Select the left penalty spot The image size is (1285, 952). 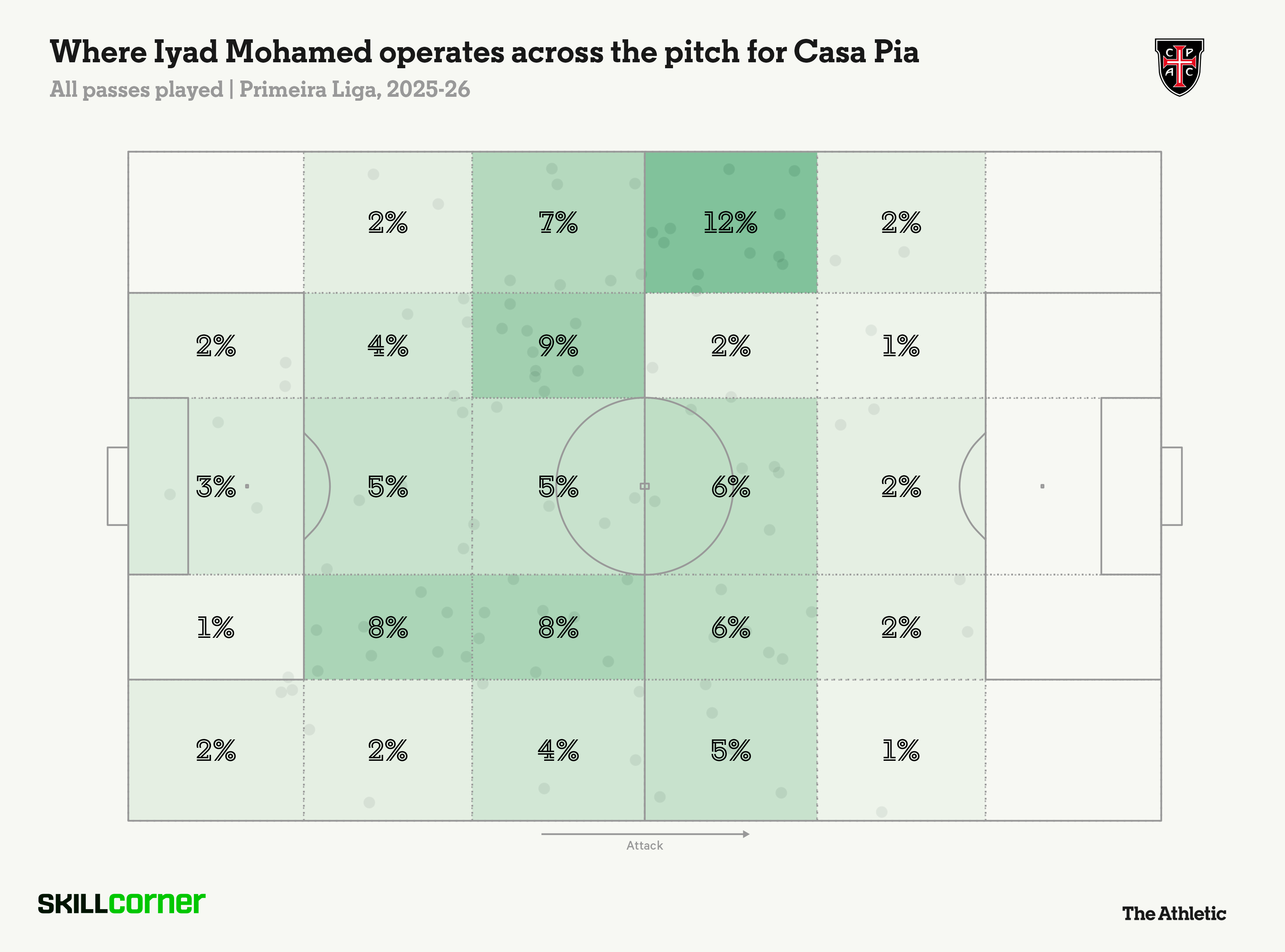coord(247,486)
